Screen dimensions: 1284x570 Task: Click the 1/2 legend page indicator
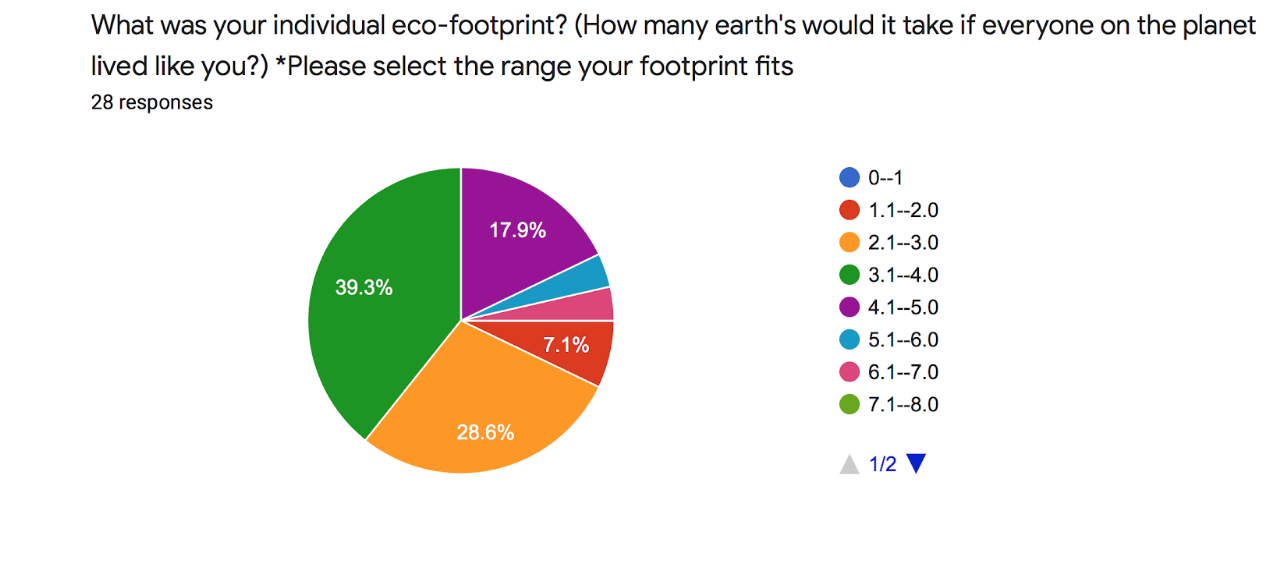[883, 464]
